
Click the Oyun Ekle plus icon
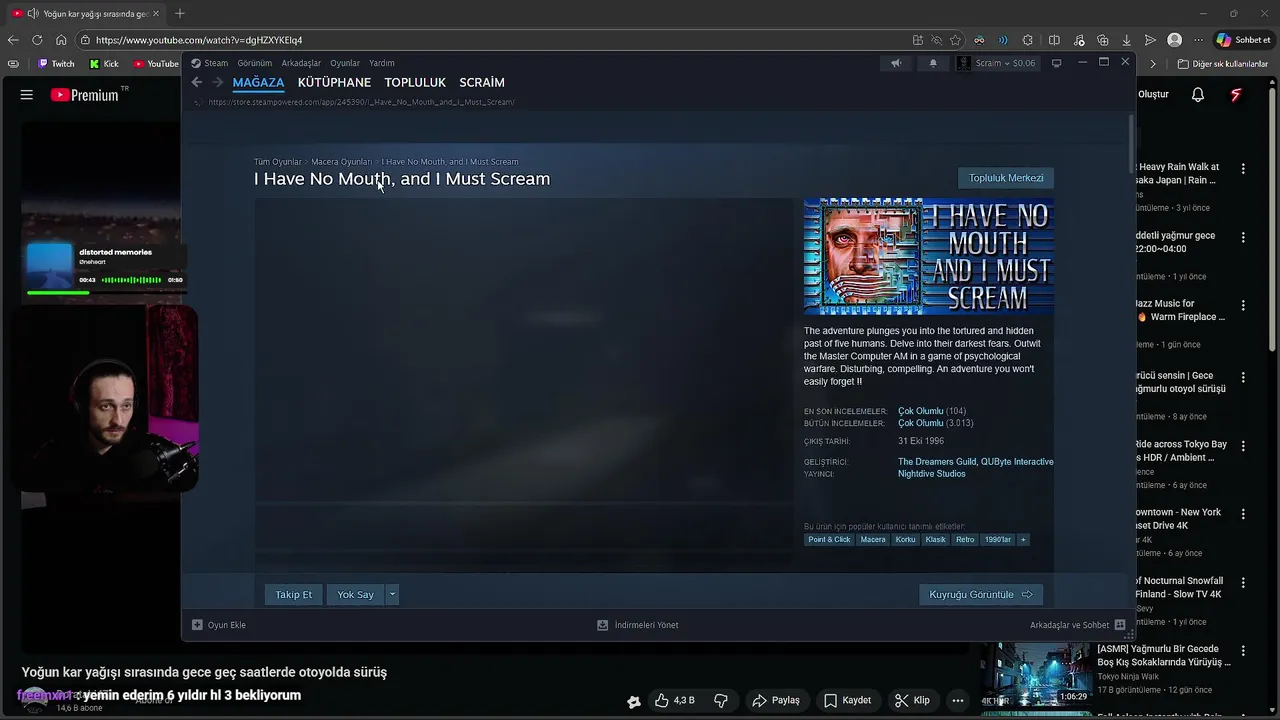point(197,625)
